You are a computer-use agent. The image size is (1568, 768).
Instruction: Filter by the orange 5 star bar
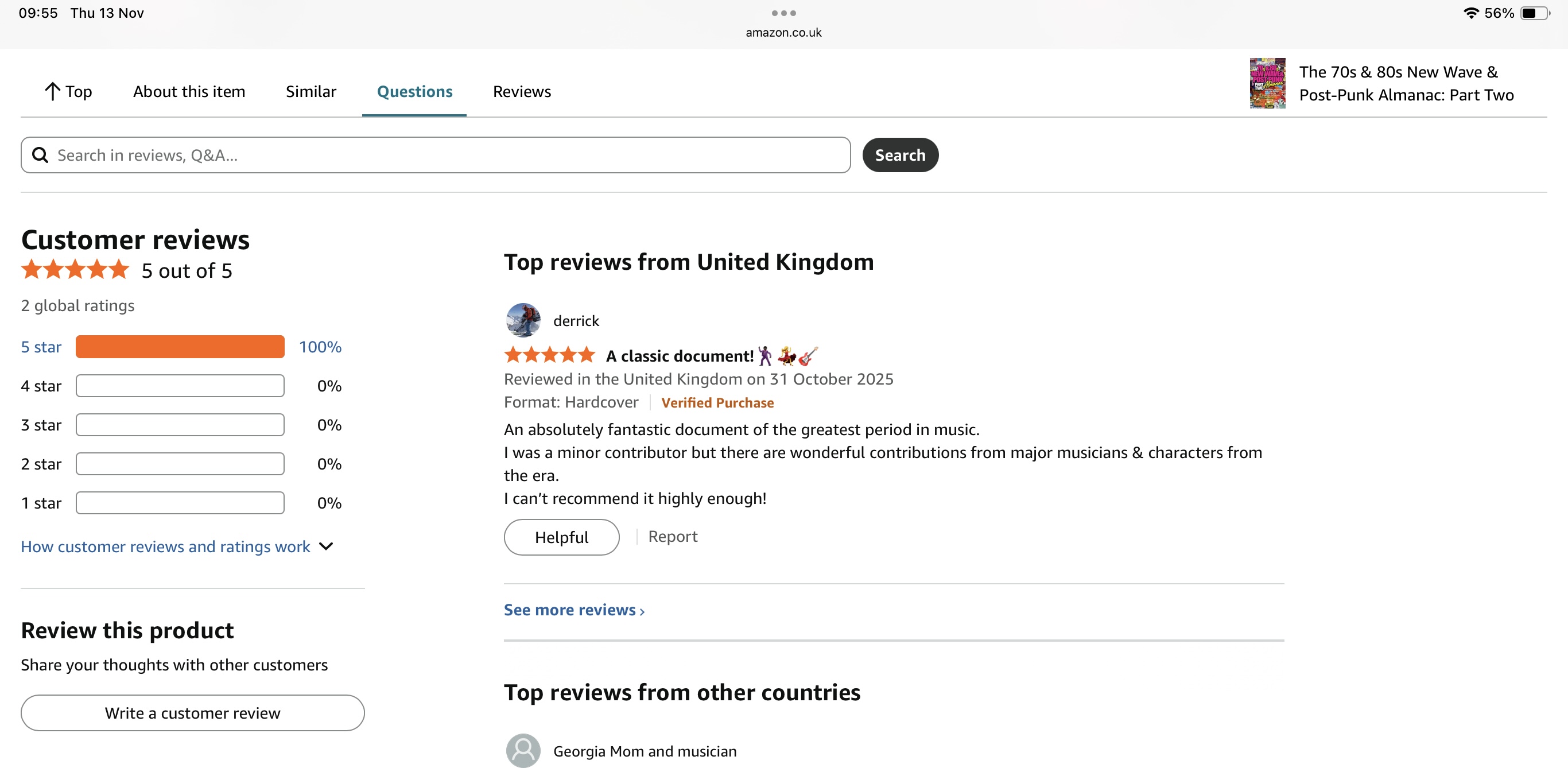coord(180,347)
